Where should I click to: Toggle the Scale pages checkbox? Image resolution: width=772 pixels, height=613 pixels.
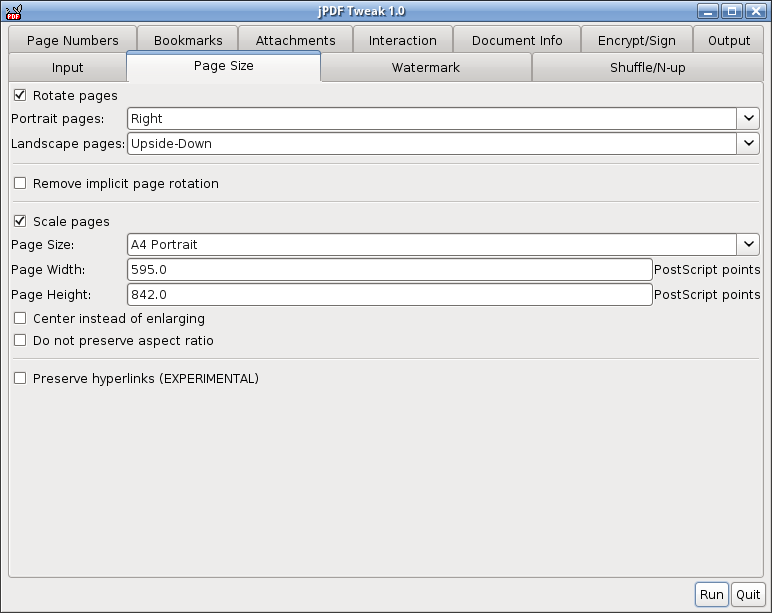click(x=20, y=221)
